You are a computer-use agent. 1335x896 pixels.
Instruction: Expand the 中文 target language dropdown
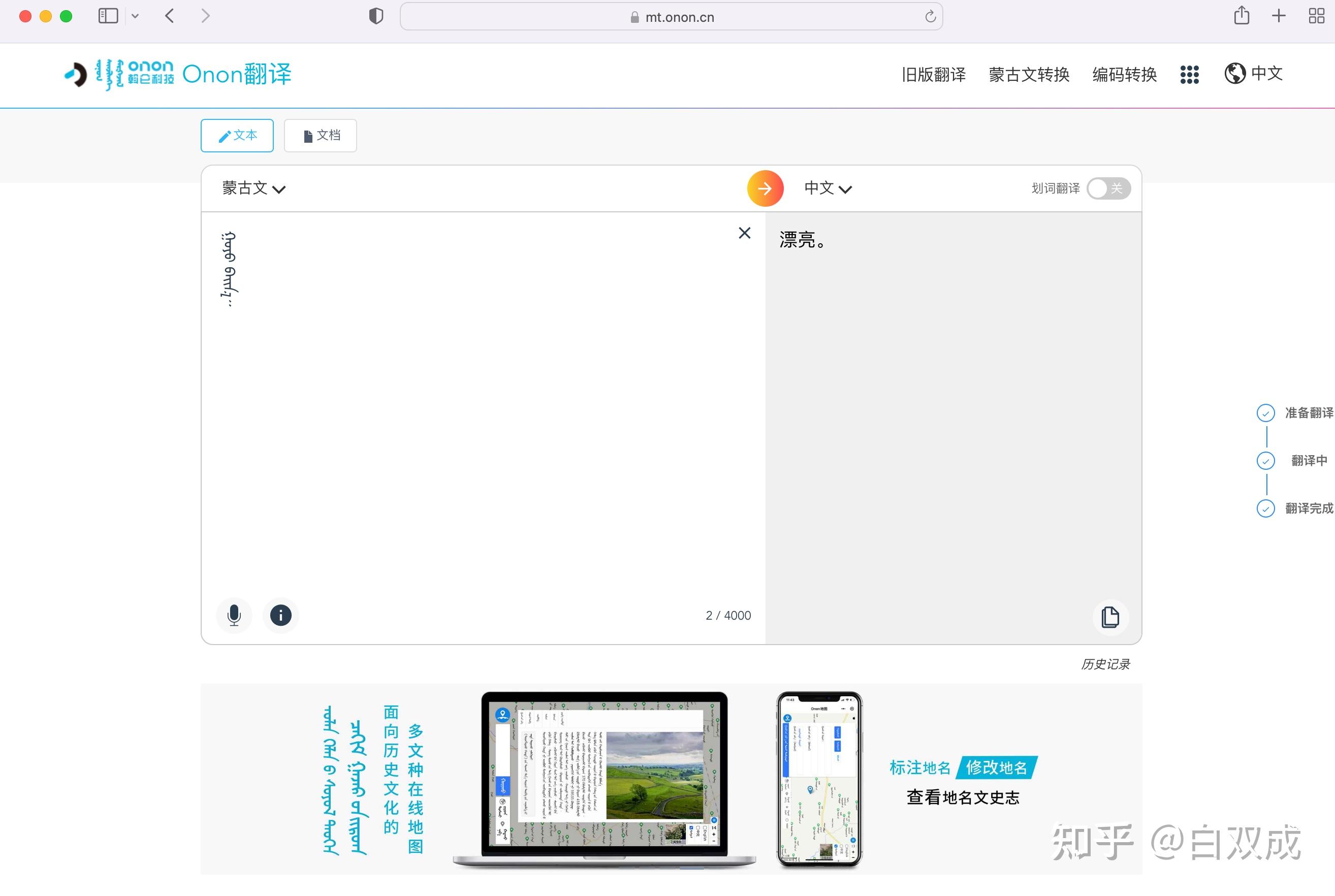point(828,188)
